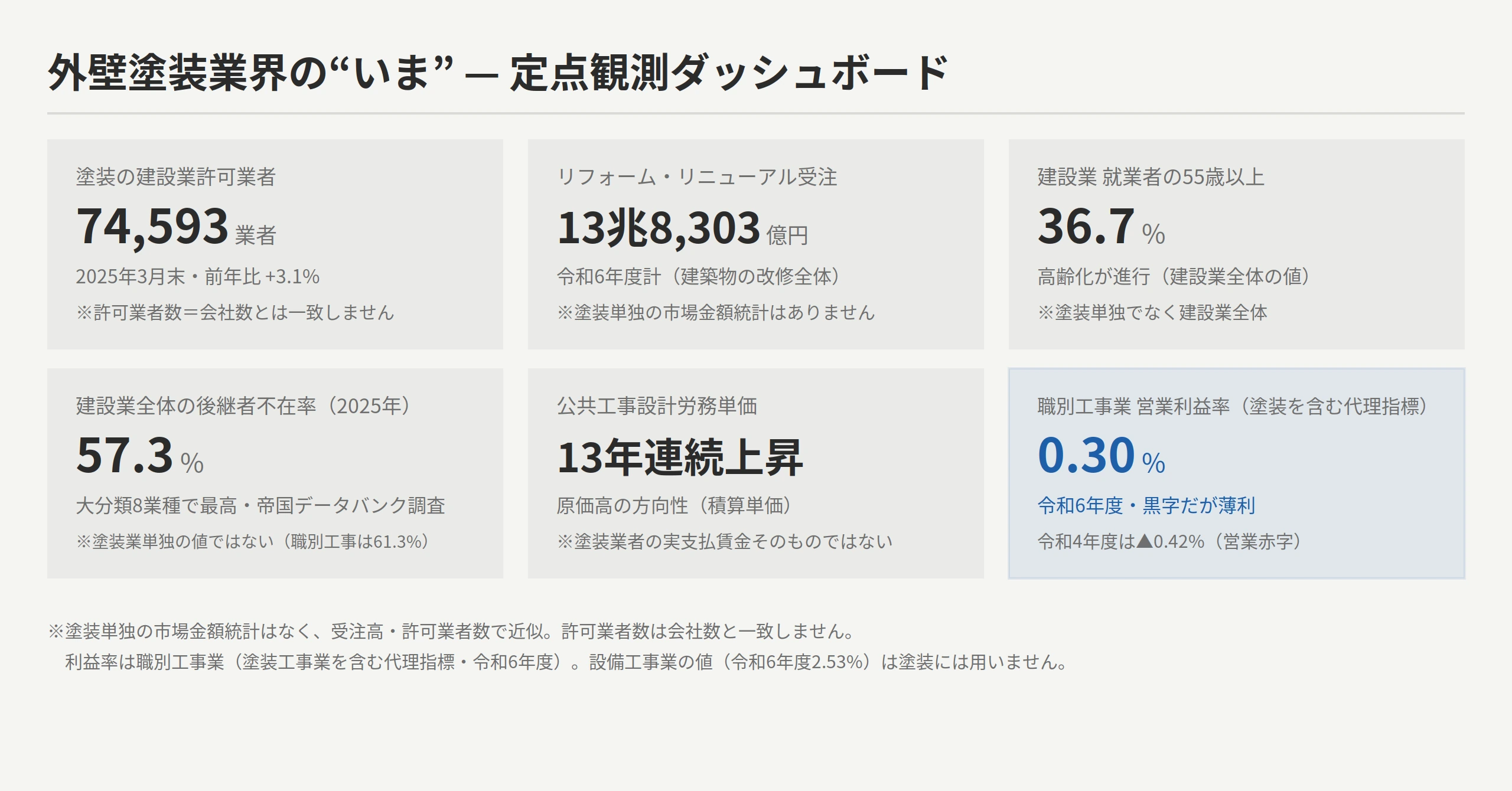Click the headline 13年連続上昇
Viewport: 1512px width, 791px height.
(680, 457)
